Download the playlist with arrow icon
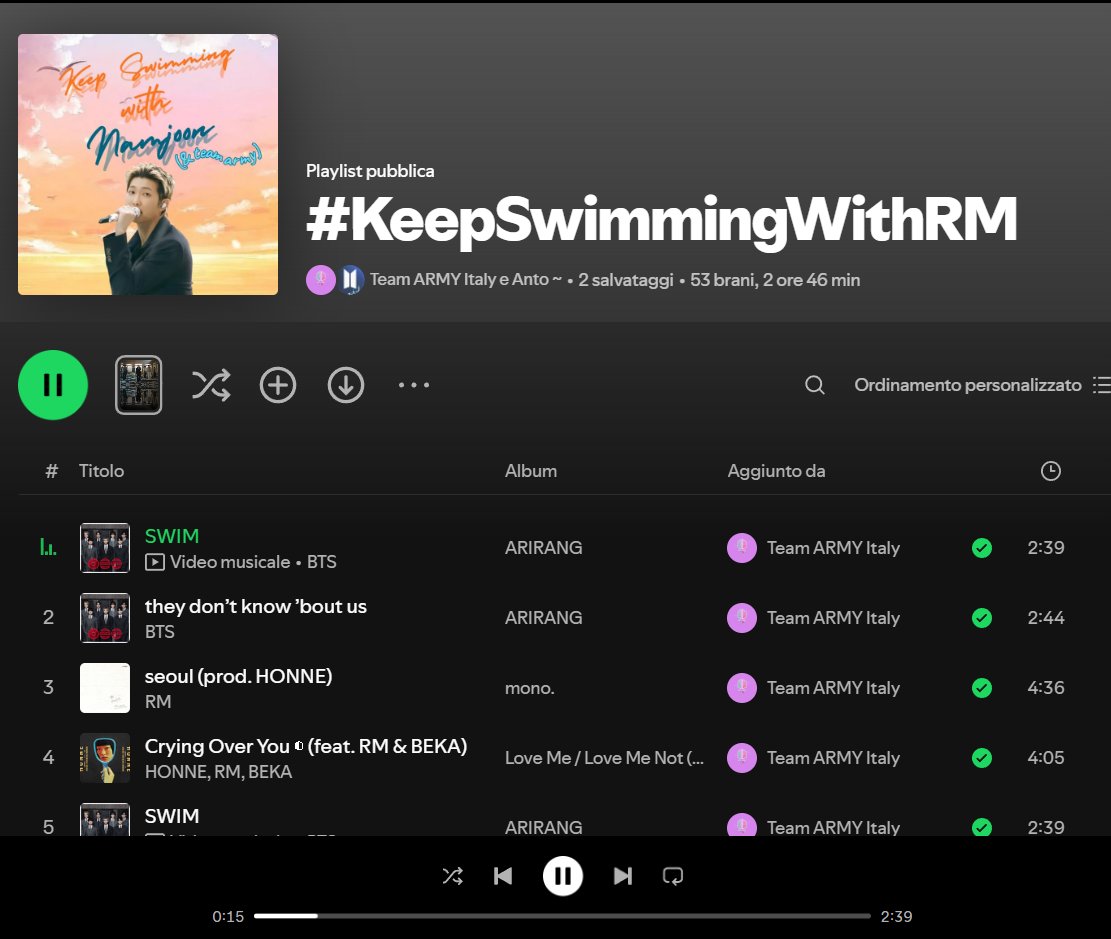Viewport: 1111px width, 939px height. [346, 385]
